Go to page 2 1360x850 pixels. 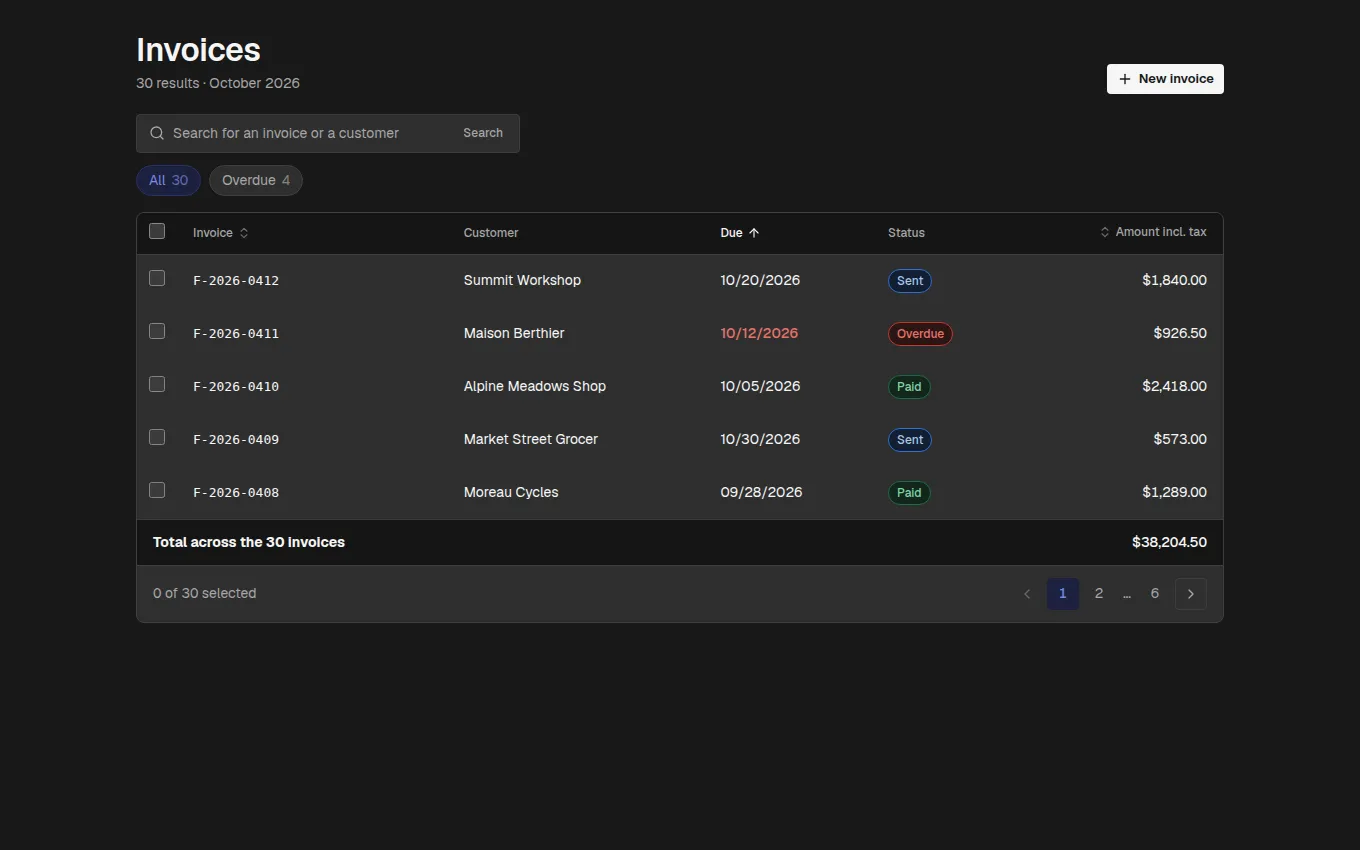1099,594
